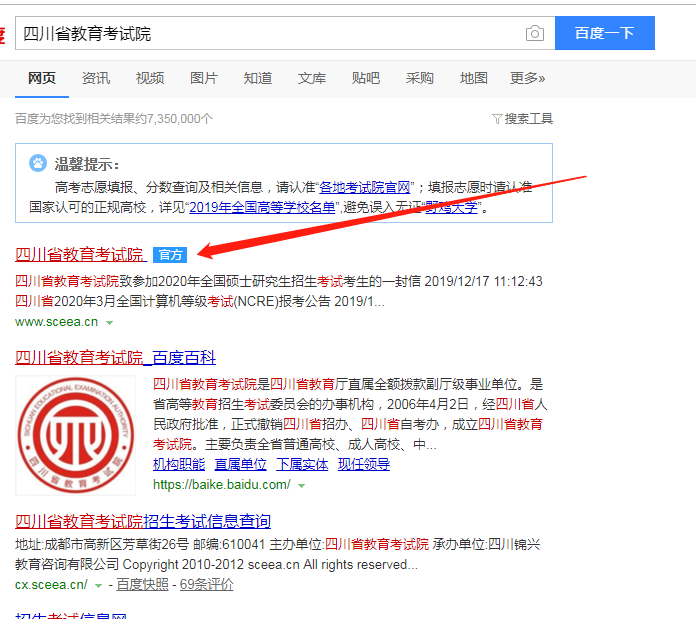
Task: Click the Baidu paw icon in 温馨提示
Action: coord(38,163)
